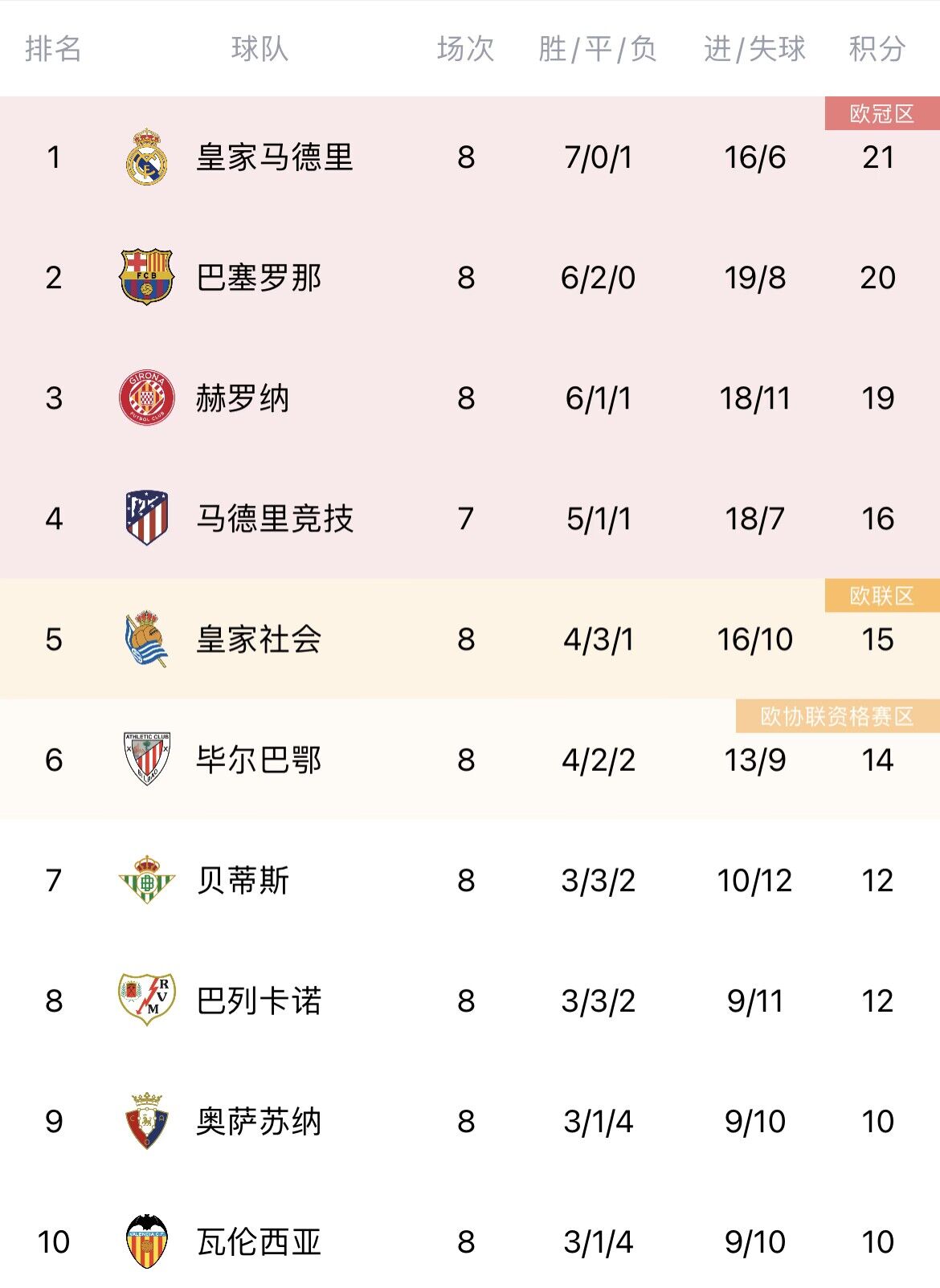
Task: Click the FC Barcelona crest icon
Action: coord(146,277)
